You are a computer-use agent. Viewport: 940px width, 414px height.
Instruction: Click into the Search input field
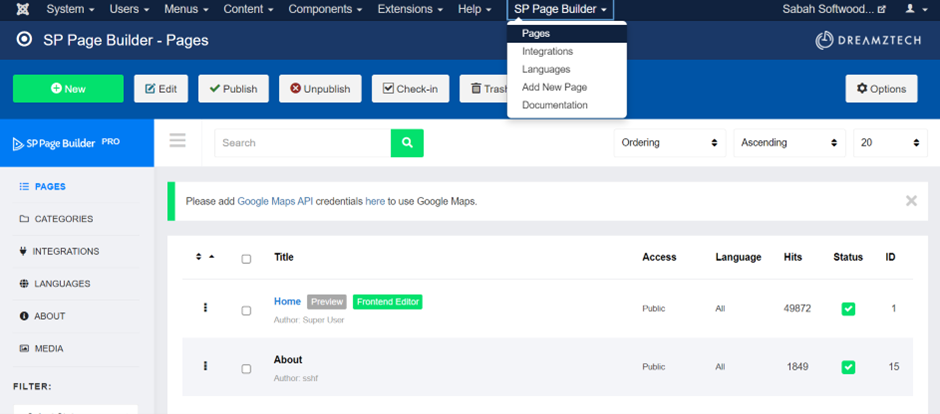coord(303,143)
